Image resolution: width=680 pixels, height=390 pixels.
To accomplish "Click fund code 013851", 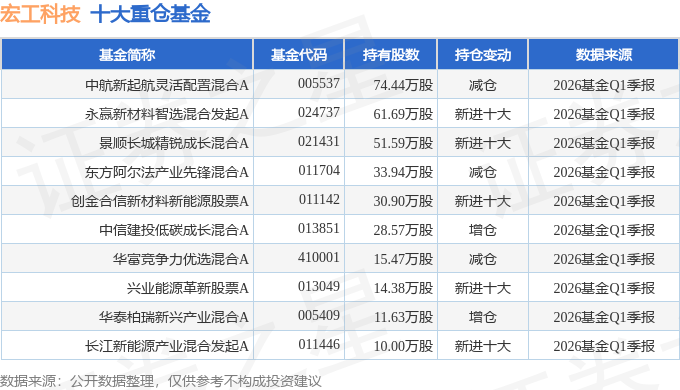I will point(319,229).
